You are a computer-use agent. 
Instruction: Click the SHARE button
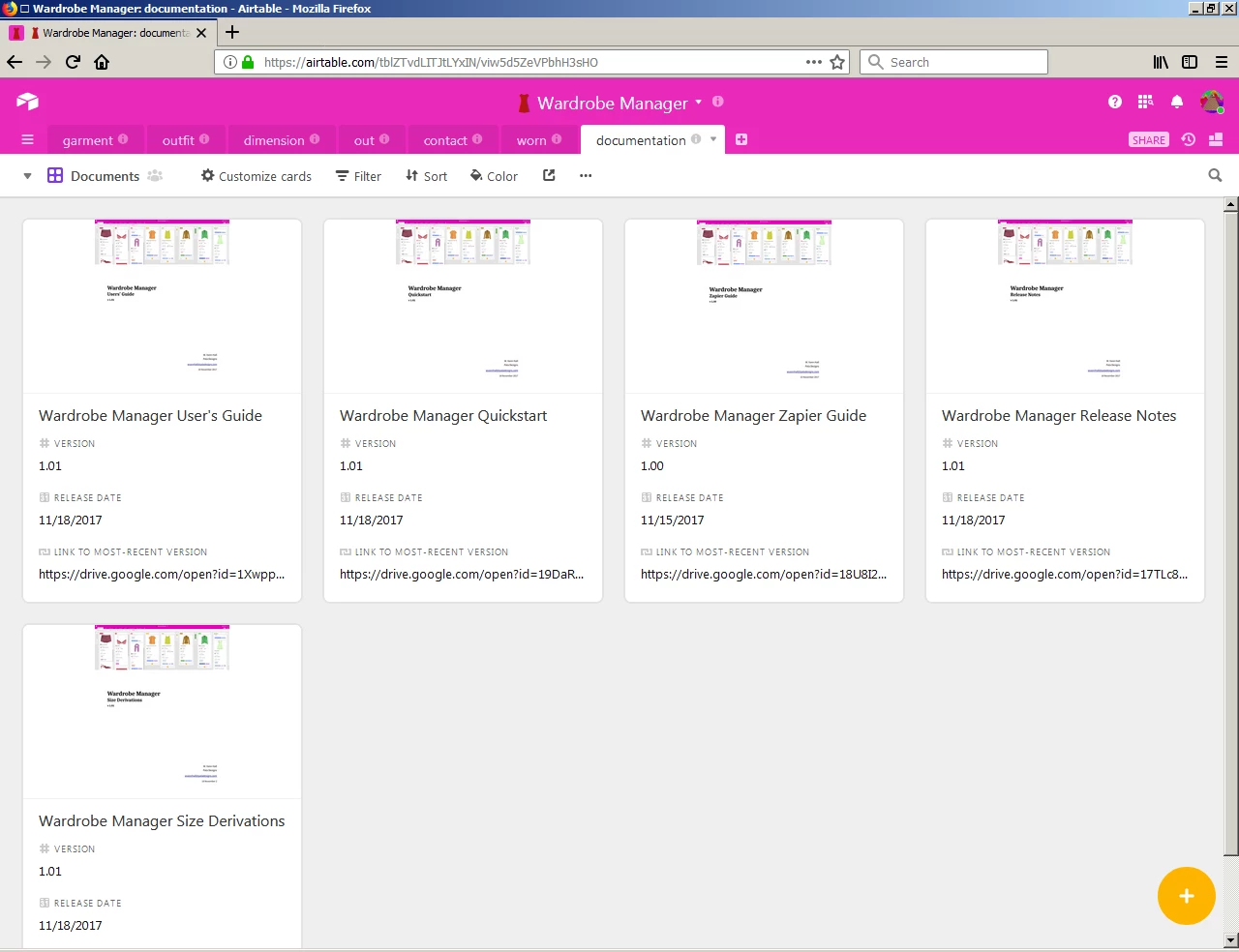pyautogui.click(x=1149, y=140)
